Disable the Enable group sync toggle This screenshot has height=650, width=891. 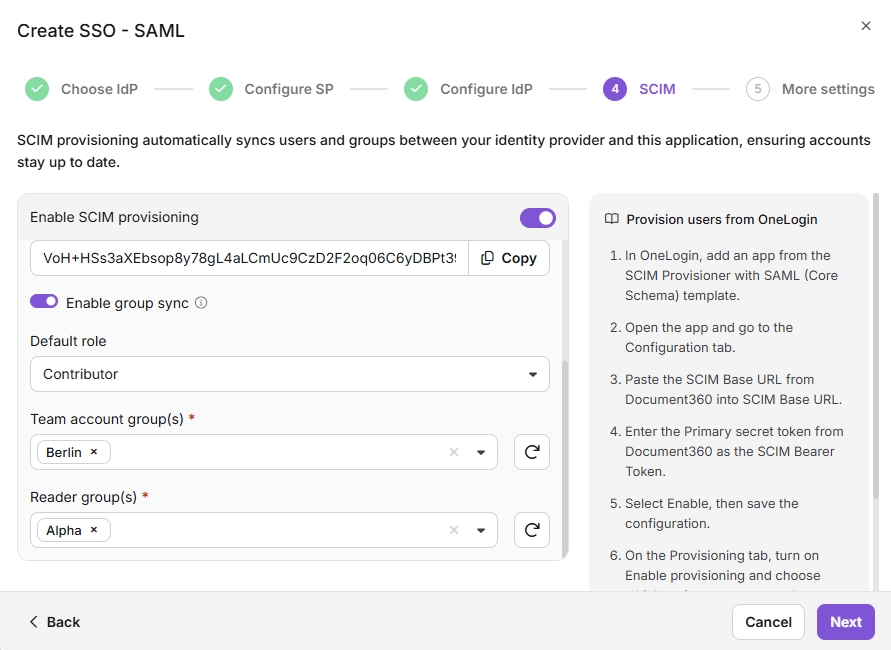[44, 301]
